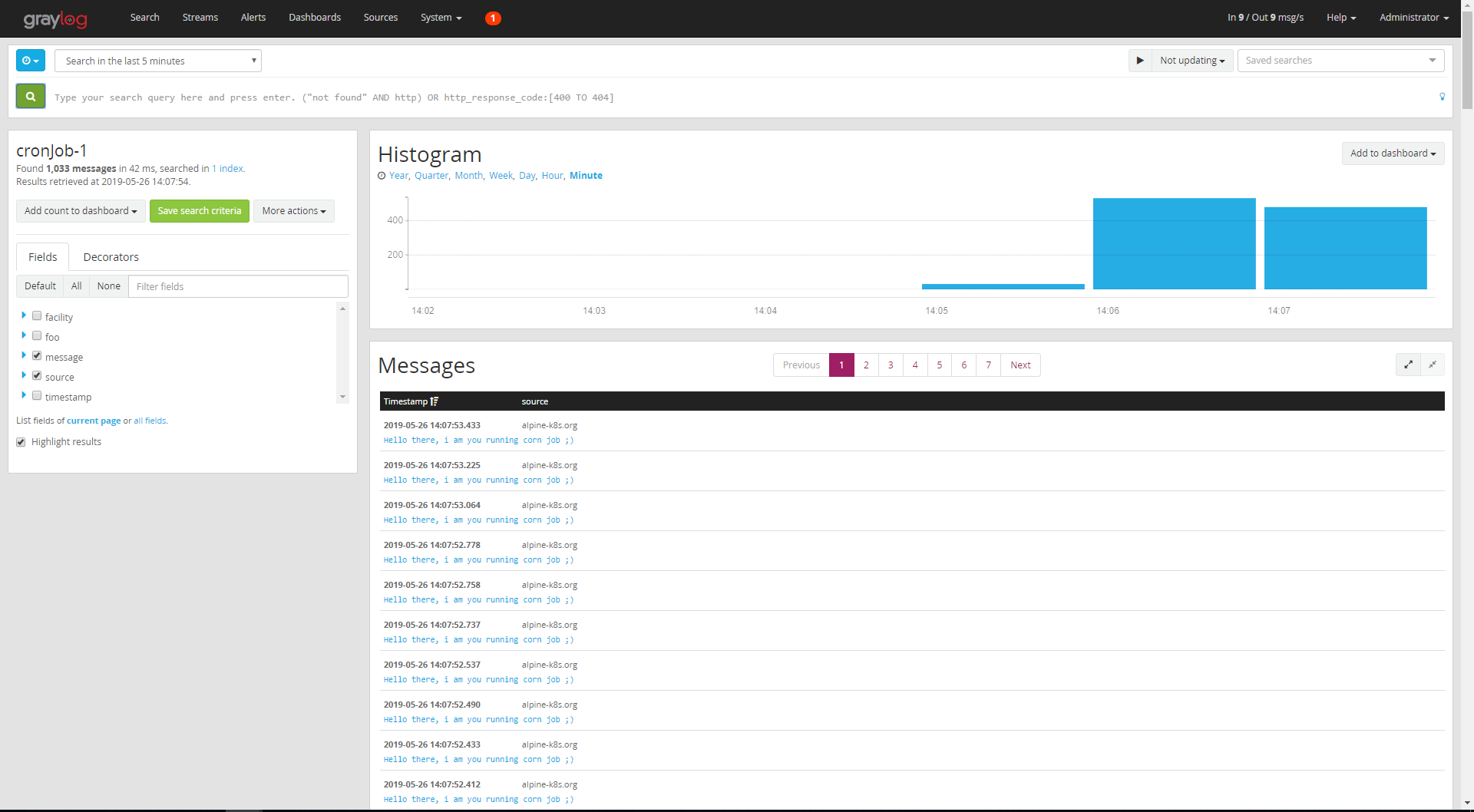
Task: Select None for fields
Action: (109, 286)
